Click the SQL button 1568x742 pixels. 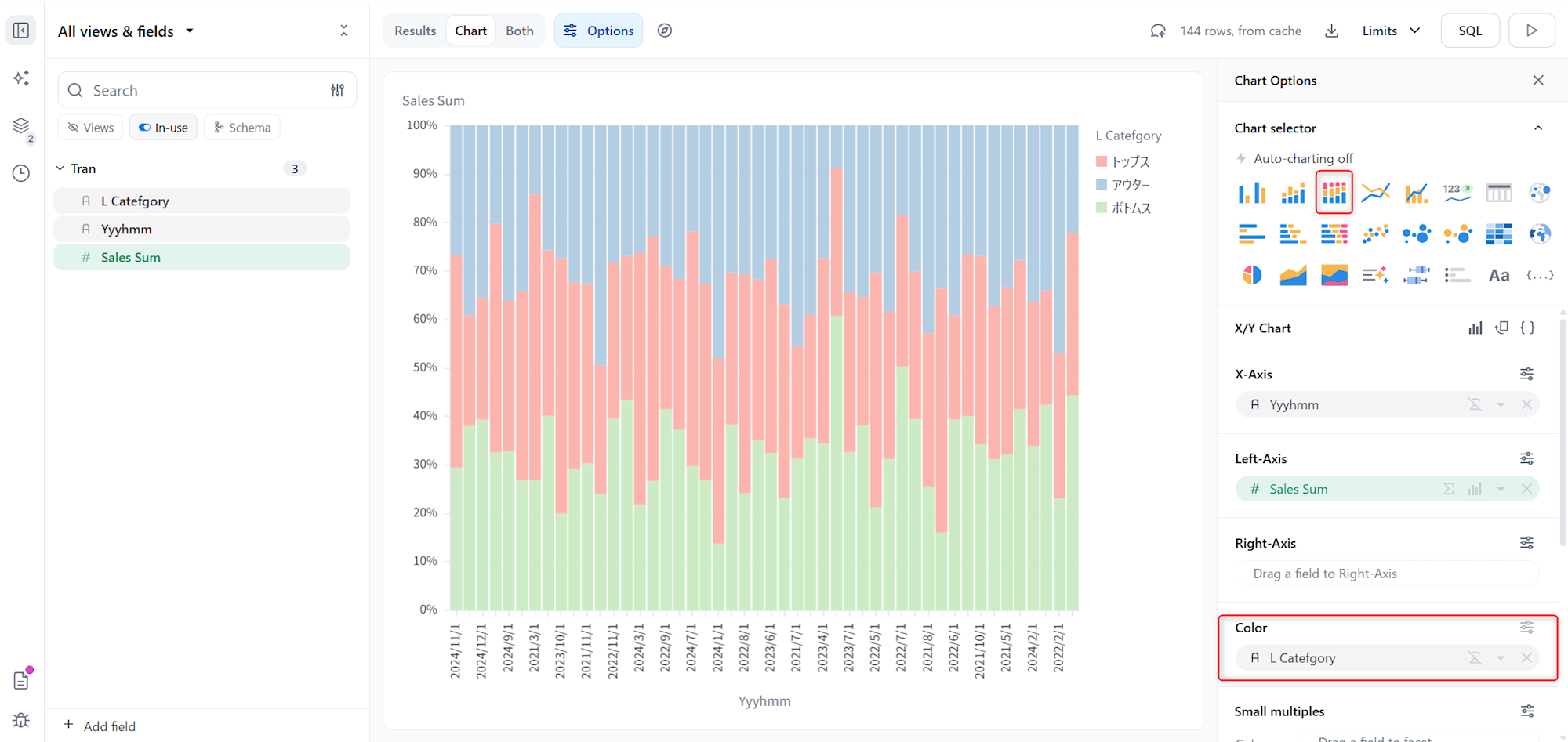pyautogui.click(x=1469, y=31)
